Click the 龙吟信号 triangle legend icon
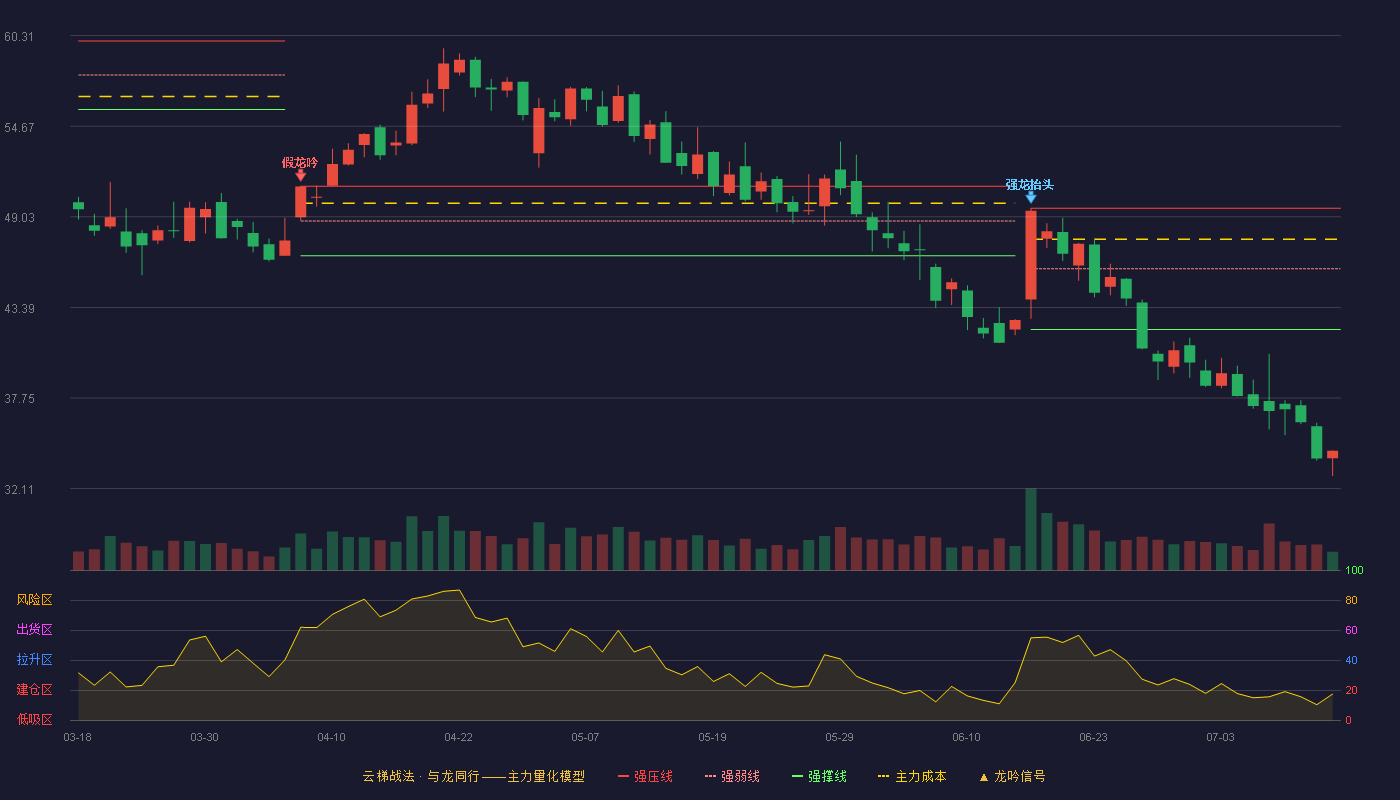Image resolution: width=1400 pixels, height=800 pixels. 983,776
